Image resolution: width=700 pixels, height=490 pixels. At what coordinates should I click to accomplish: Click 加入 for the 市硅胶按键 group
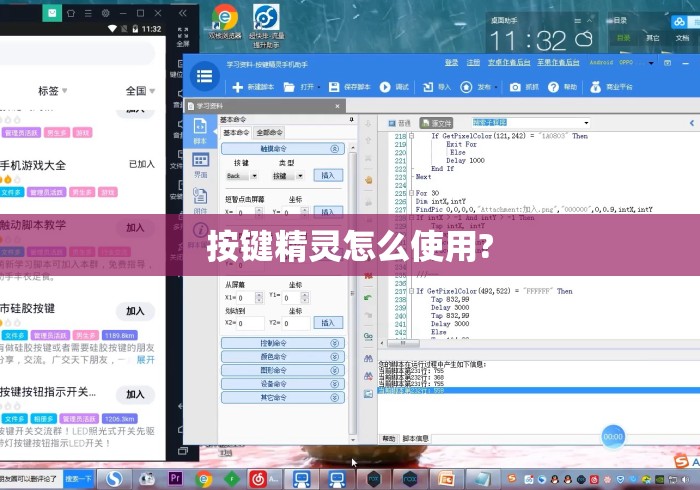click(136, 311)
